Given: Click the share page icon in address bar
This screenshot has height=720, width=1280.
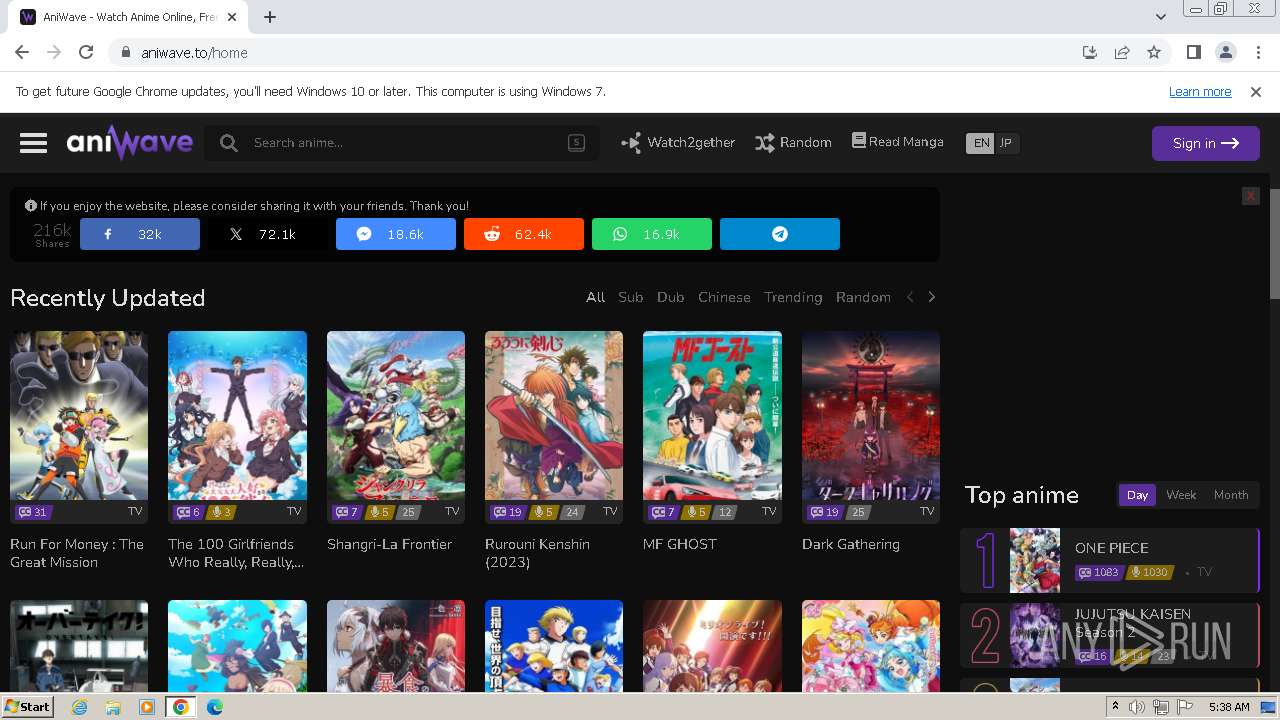Looking at the screenshot, I should tap(1122, 52).
